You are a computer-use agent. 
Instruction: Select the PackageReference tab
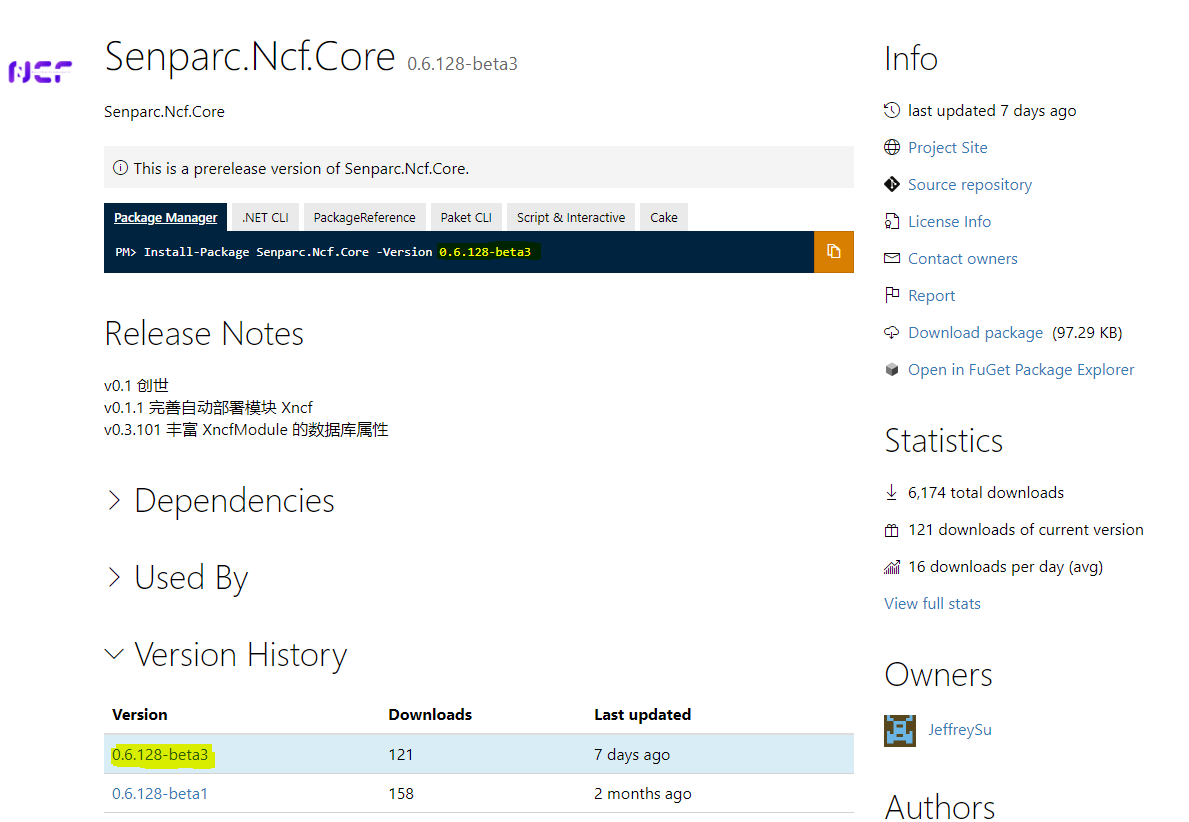click(x=364, y=218)
